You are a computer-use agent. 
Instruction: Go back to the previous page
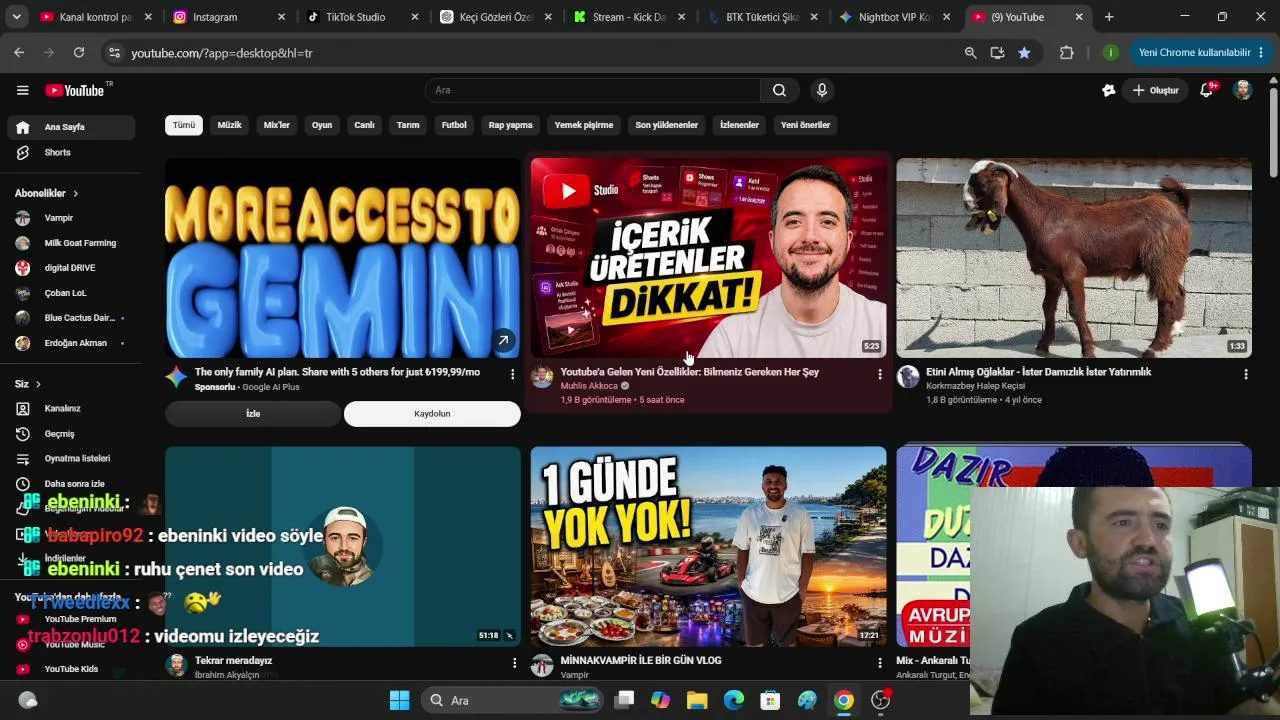(19, 53)
